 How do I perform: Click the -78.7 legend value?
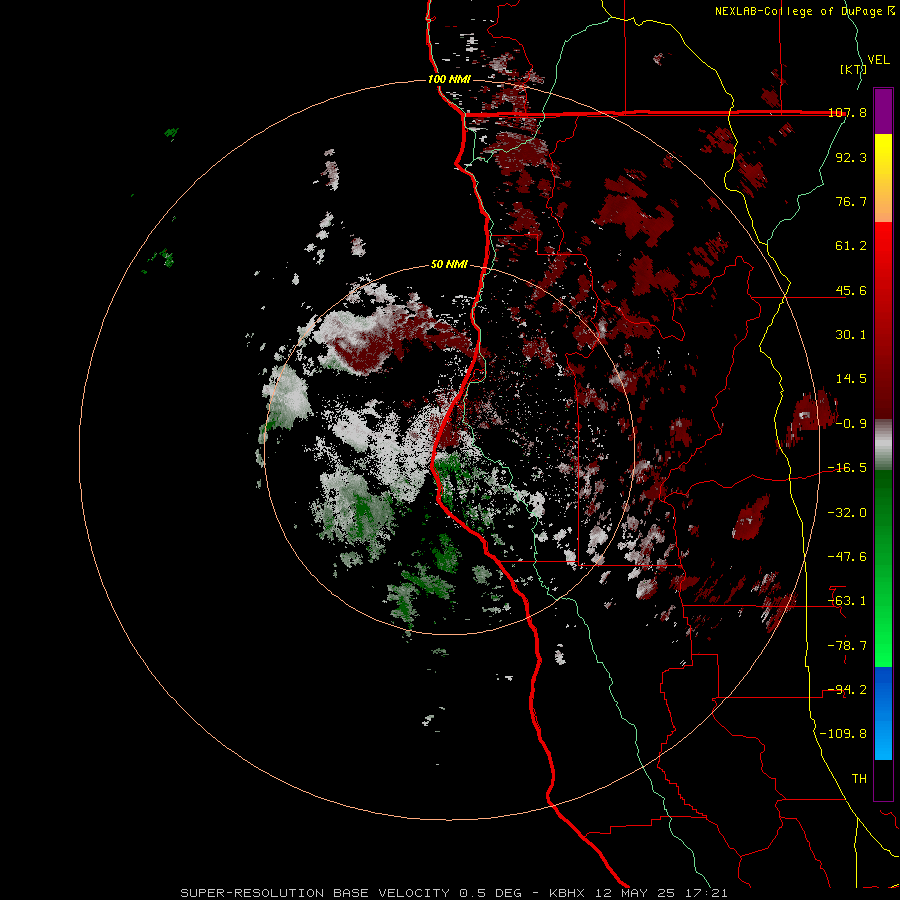point(847,645)
